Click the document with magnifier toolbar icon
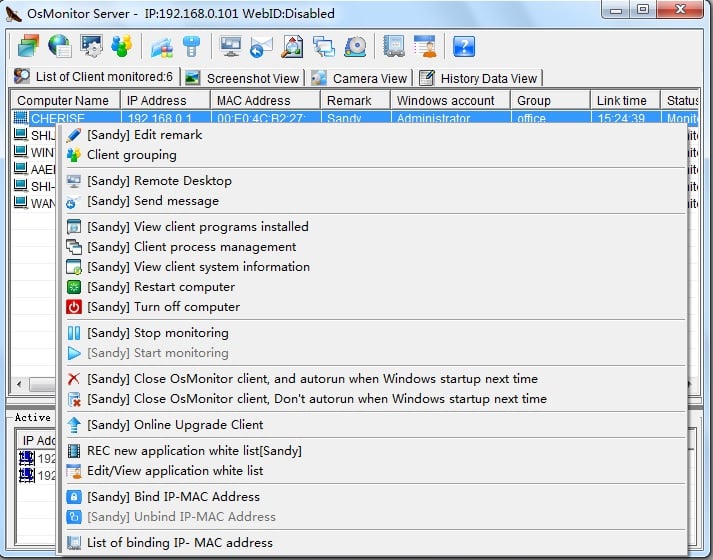This screenshot has width=713, height=560. [292, 46]
